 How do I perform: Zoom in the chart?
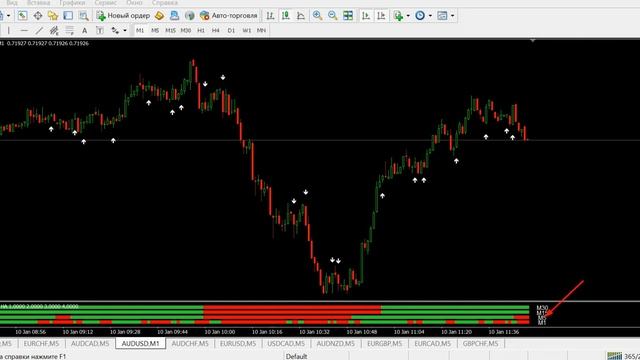click(x=317, y=16)
